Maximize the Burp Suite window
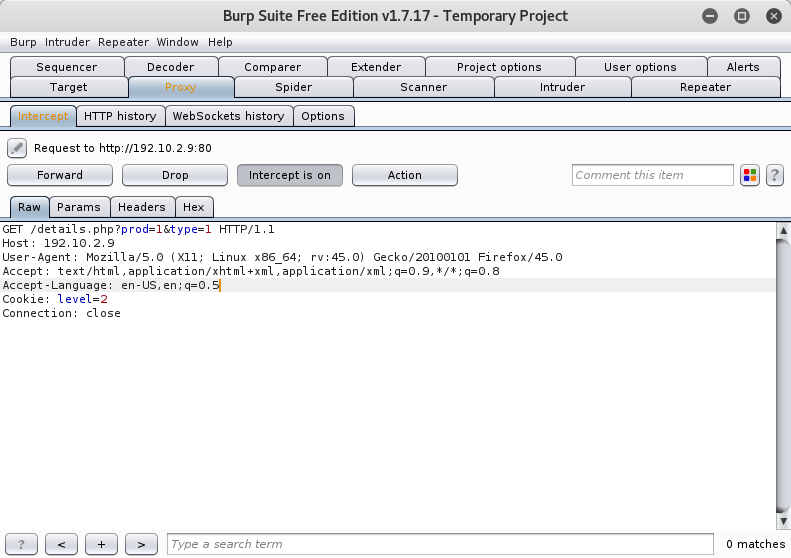This screenshot has height=558, width=791. click(x=742, y=16)
